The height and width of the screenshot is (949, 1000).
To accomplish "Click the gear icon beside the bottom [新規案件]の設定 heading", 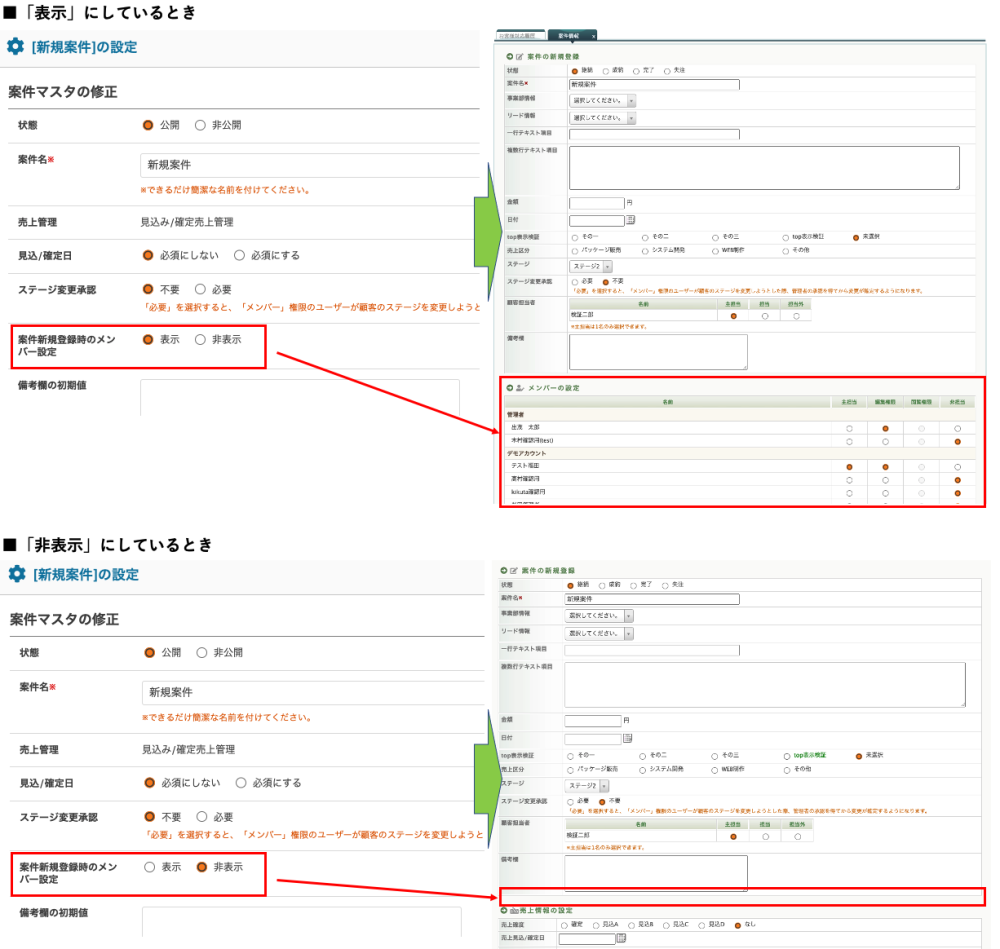I will [x=17, y=574].
